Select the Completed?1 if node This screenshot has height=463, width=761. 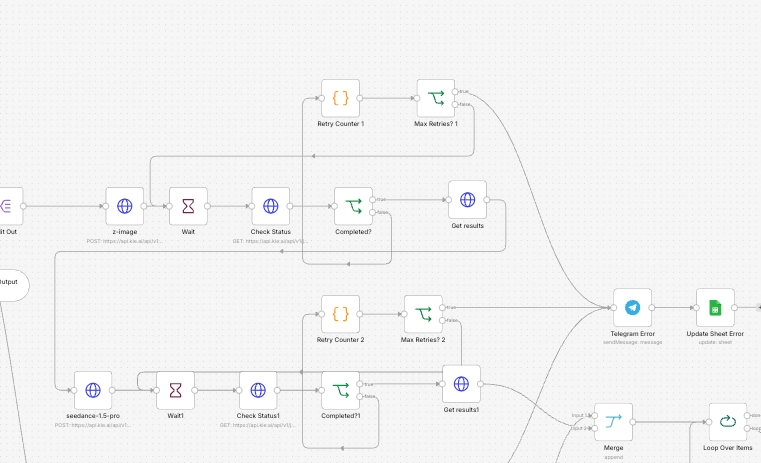[x=340, y=390]
